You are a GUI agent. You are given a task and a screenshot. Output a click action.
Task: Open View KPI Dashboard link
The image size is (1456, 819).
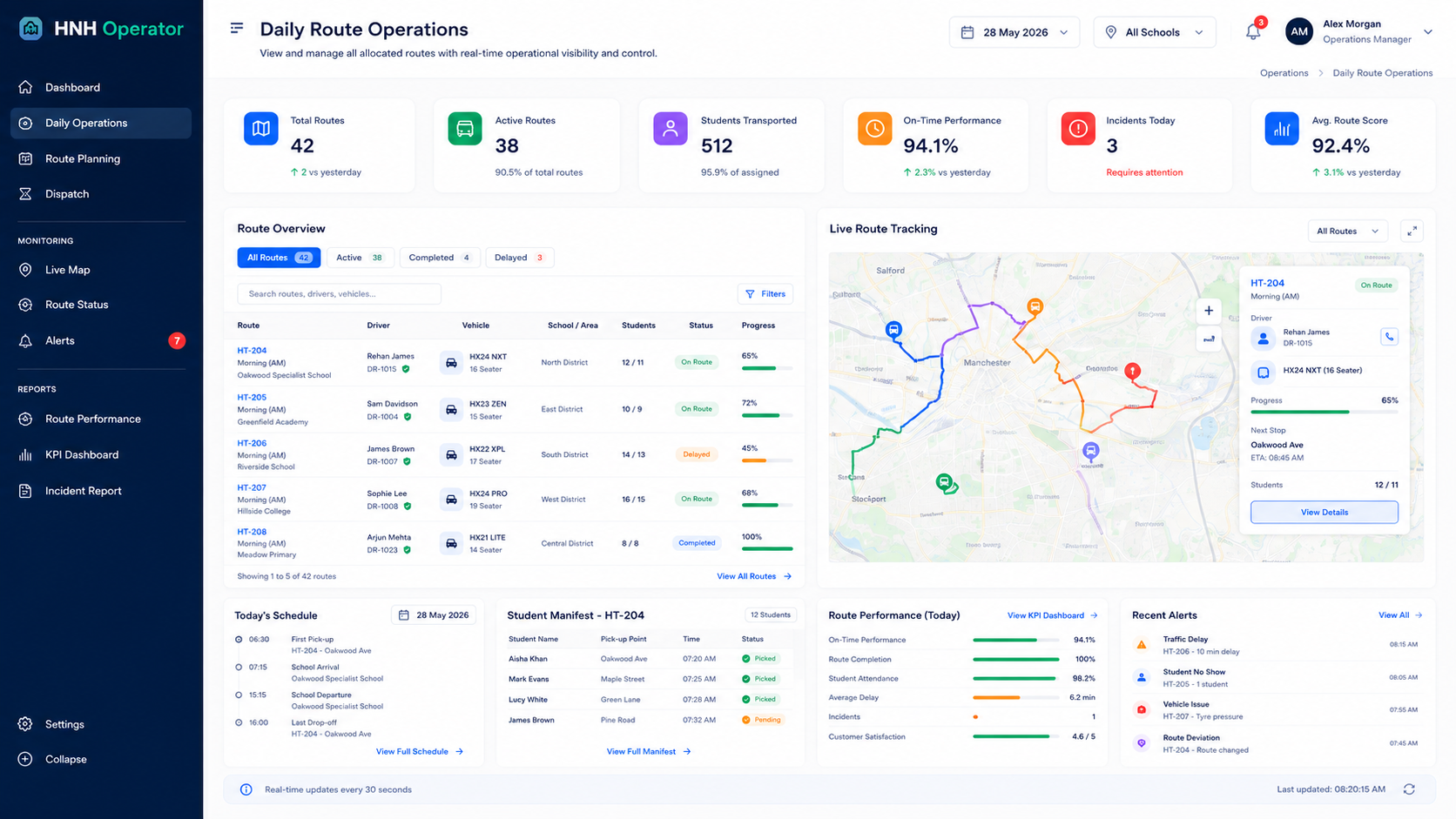1053,615
